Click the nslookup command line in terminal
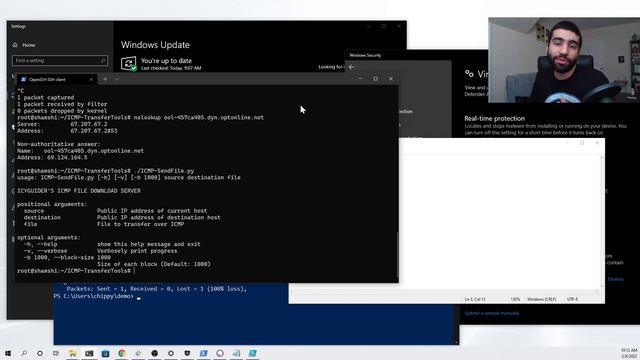 click(140, 118)
